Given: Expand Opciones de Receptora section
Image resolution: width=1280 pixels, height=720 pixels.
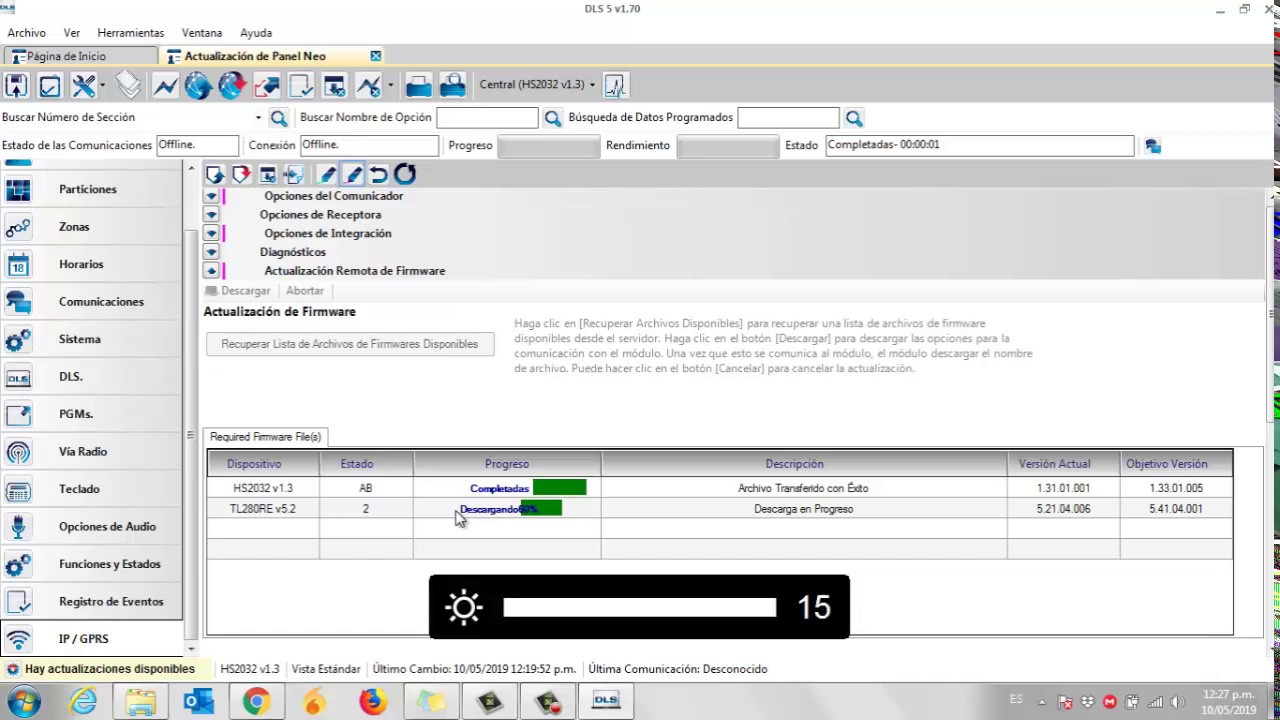Looking at the screenshot, I should tap(211, 215).
